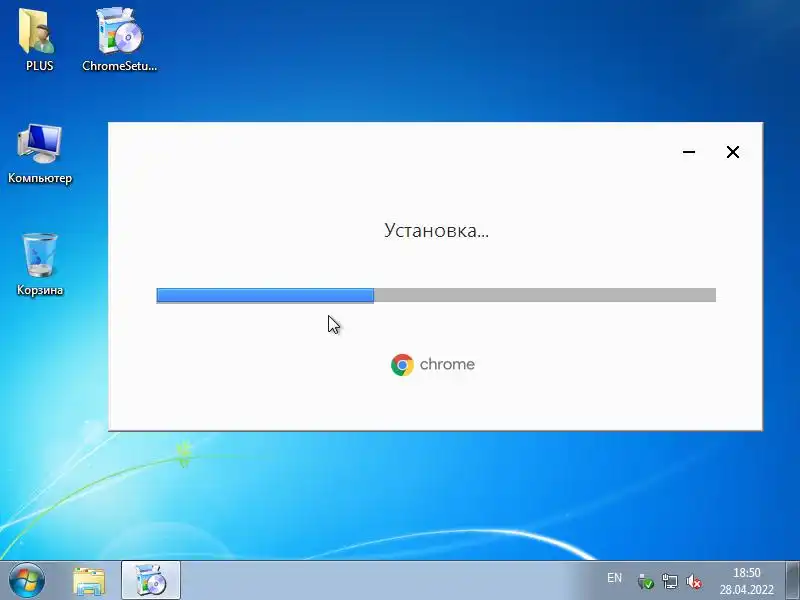Screen dimensions: 800x600
Task: Open the muted volume tray icon
Action: (x=693, y=581)
